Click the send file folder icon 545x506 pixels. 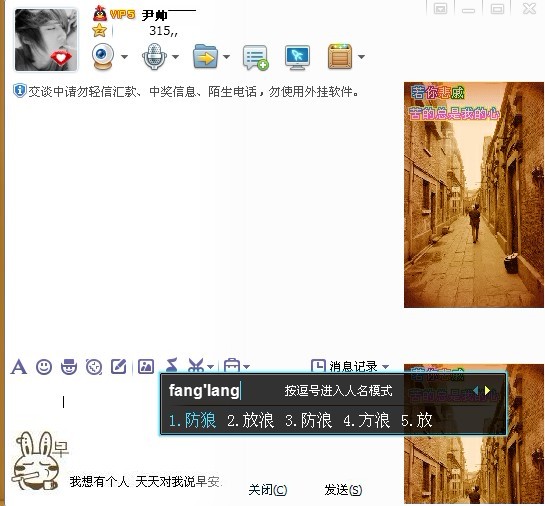click(205, 56)
